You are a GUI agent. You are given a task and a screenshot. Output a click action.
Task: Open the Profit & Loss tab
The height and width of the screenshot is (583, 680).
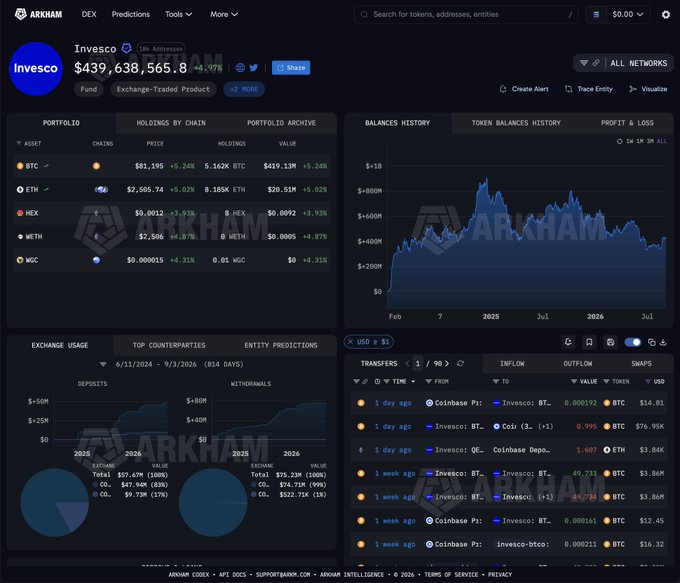pos(627,123)
